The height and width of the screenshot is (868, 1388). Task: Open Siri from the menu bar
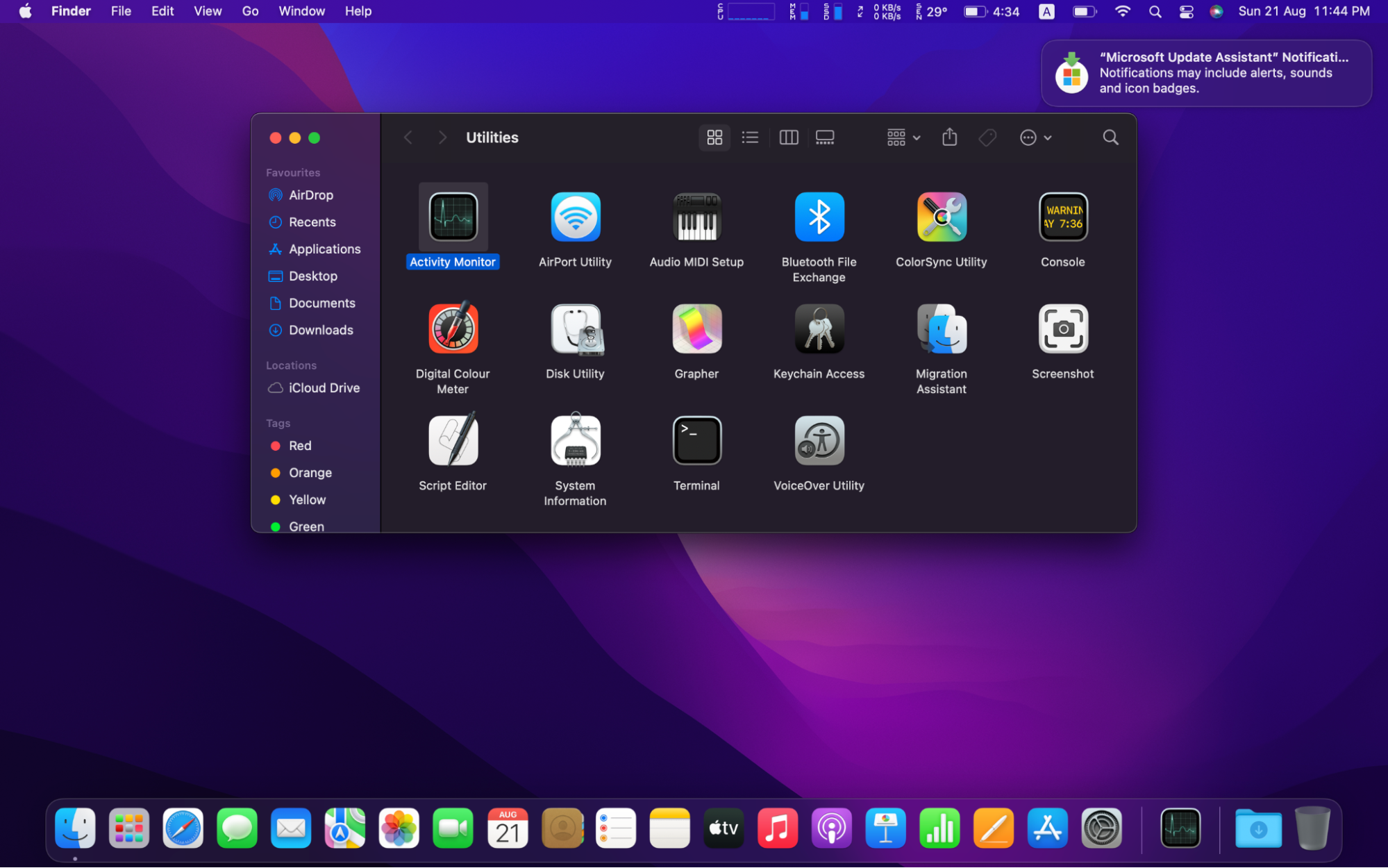click(1216, 11)
